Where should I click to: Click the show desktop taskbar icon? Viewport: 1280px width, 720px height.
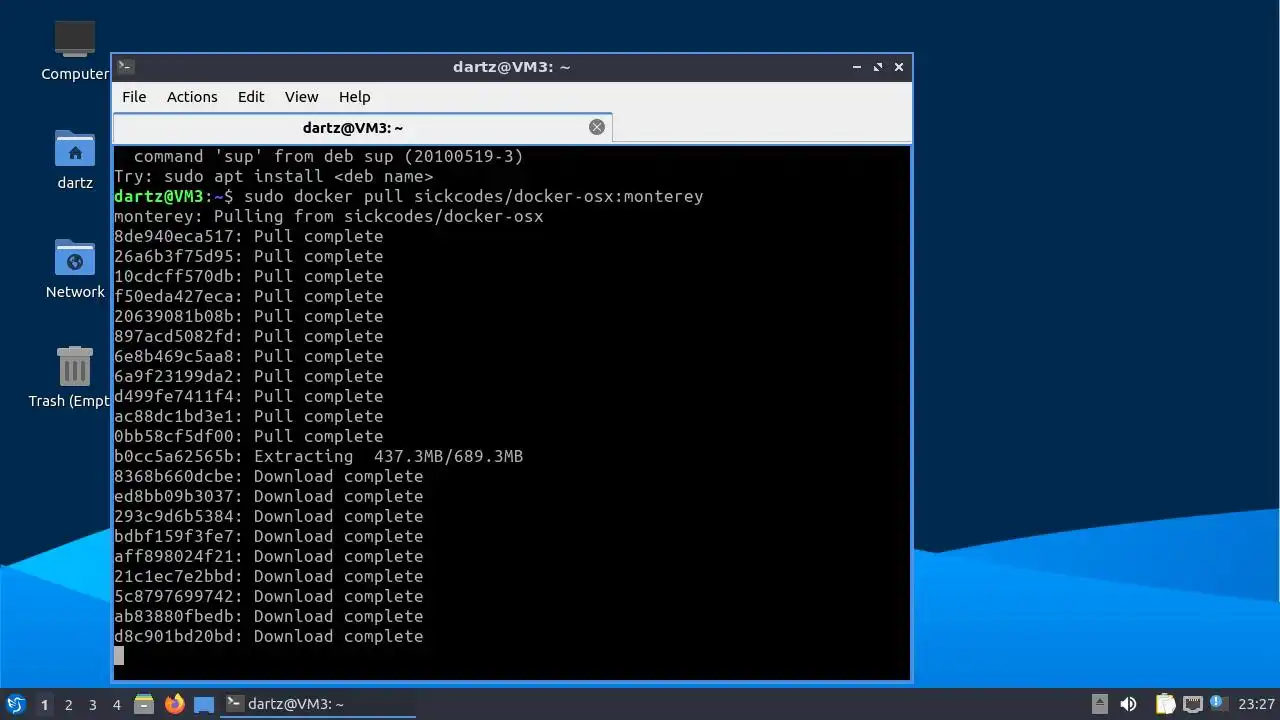[x=204, y=704]
